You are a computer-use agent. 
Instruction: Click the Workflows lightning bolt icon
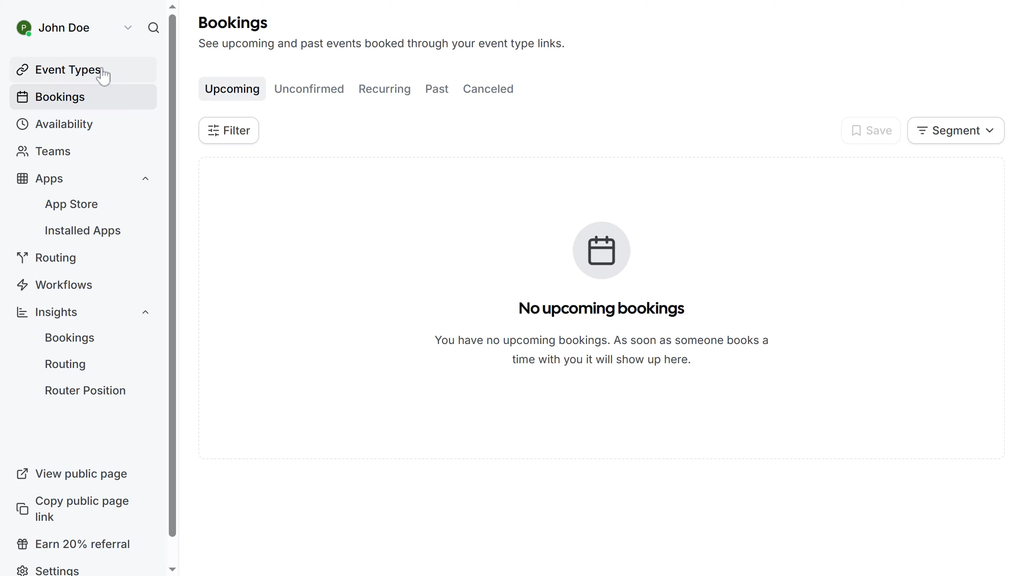pos(22,285)
